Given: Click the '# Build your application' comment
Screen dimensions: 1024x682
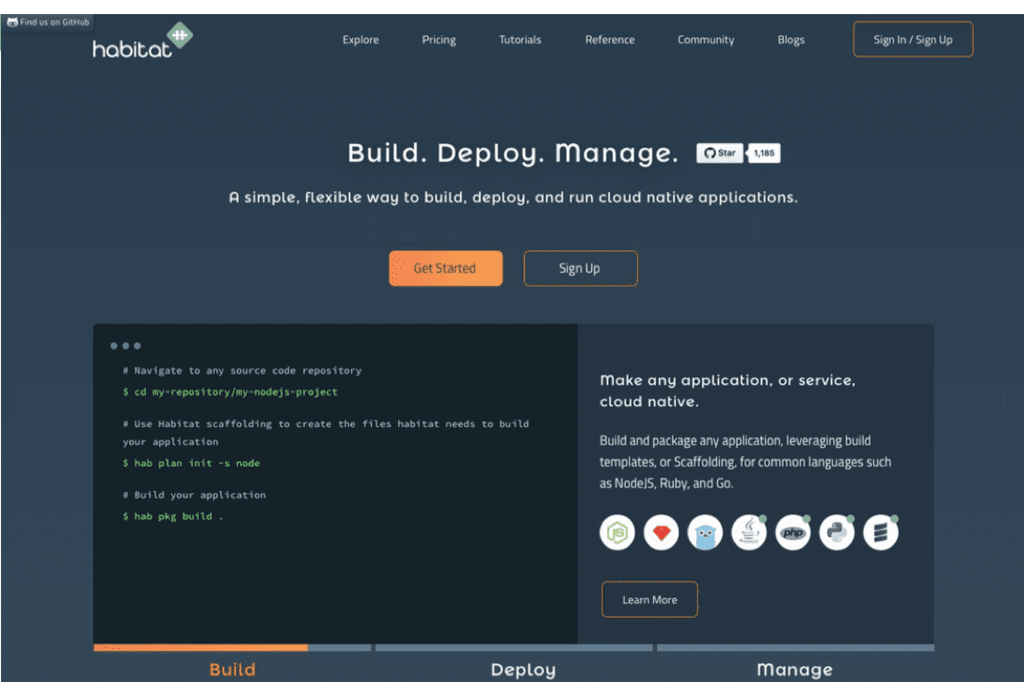Looking at the screenshot, I should tap(195, 495).
